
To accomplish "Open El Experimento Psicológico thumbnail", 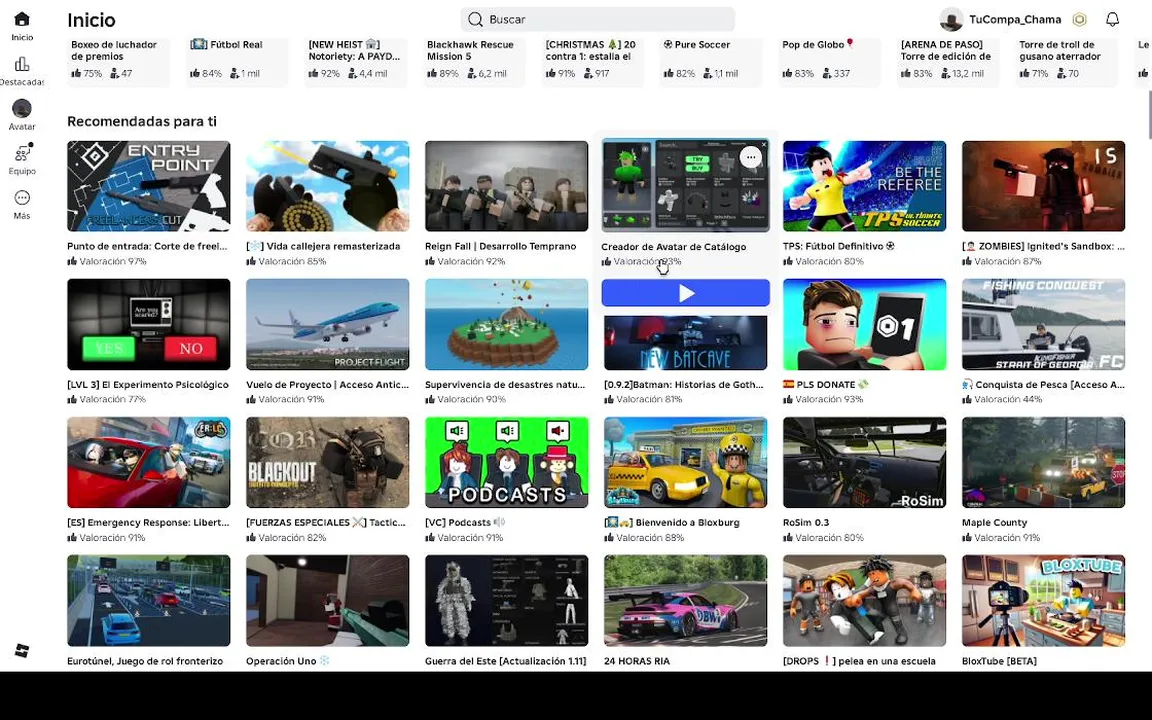I will click(148, 324).
